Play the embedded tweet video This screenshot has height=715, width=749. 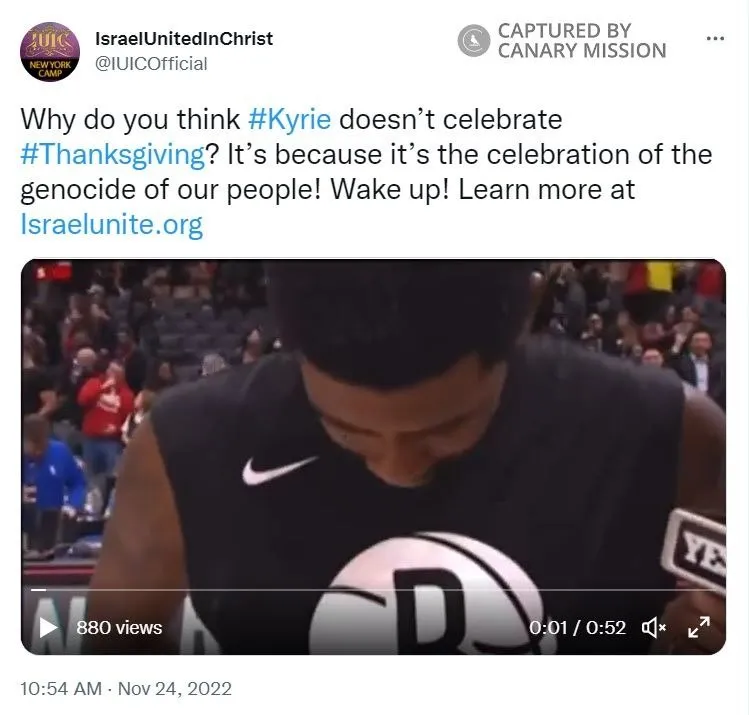coord(48,627)
